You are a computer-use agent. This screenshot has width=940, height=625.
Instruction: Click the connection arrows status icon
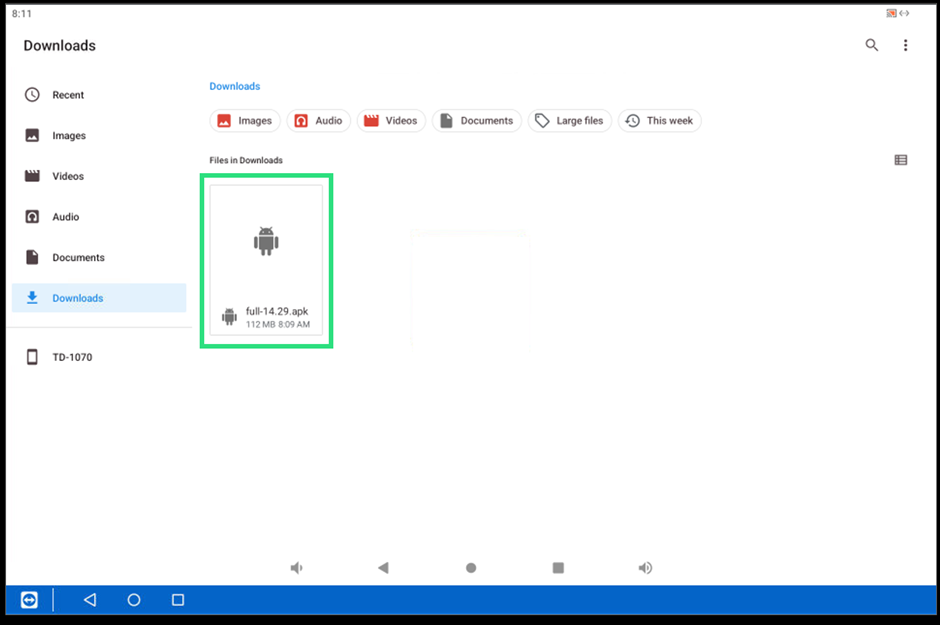point(904,13)
